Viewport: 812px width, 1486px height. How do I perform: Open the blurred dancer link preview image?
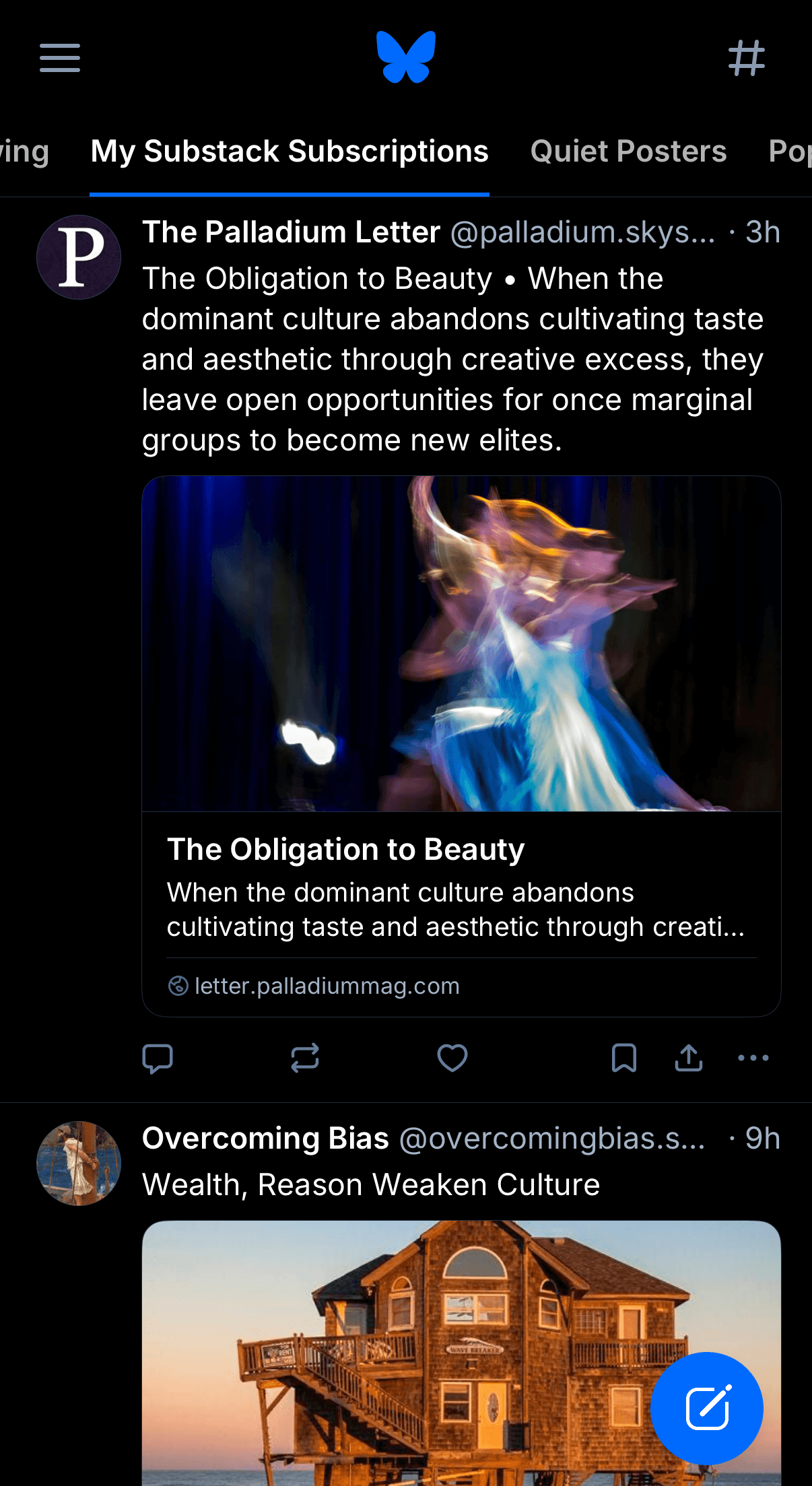click(x=461, y=644)
